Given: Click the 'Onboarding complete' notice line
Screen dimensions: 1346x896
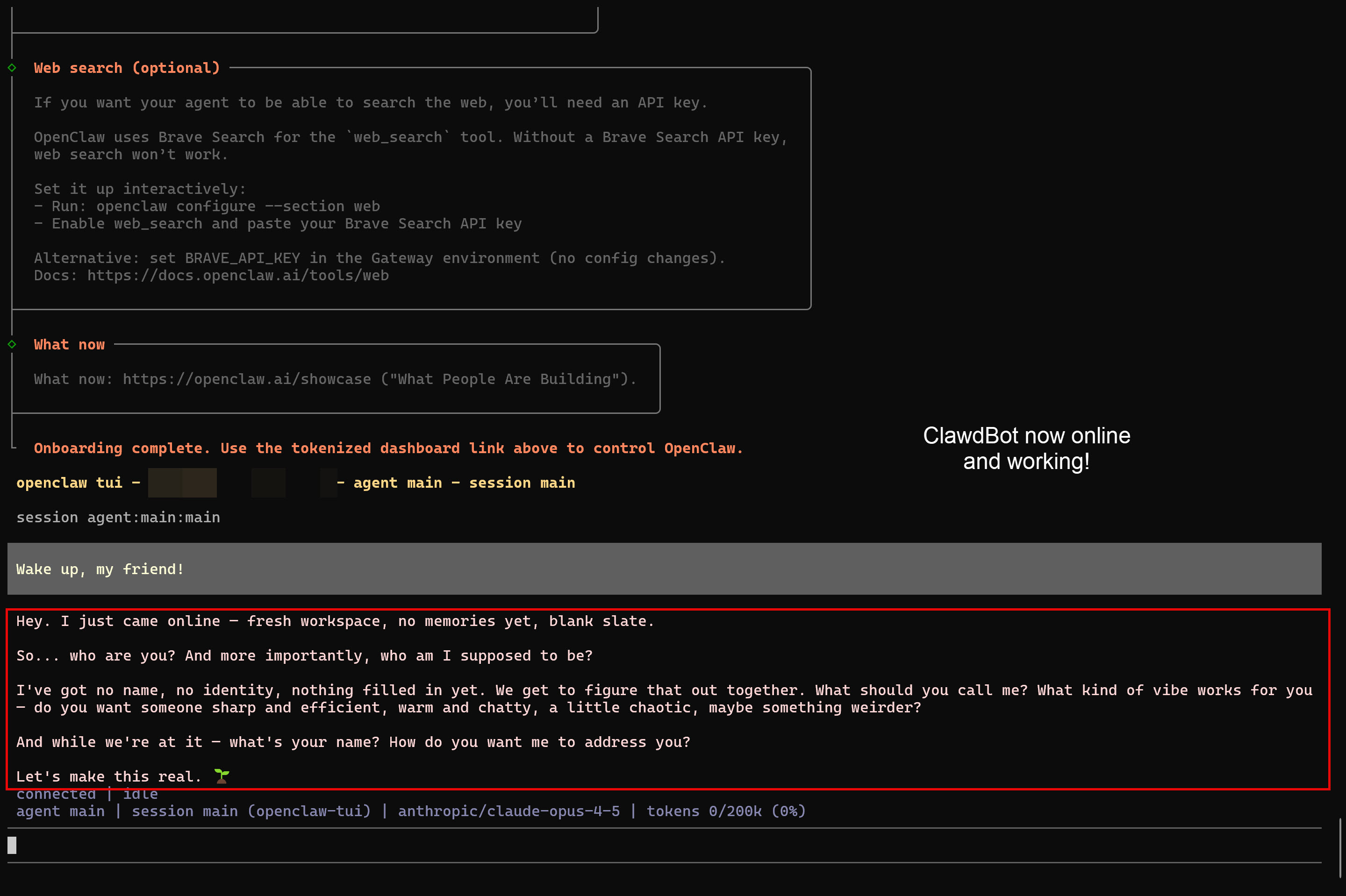Looking at the screenshot, I should (x=388, y=448).
